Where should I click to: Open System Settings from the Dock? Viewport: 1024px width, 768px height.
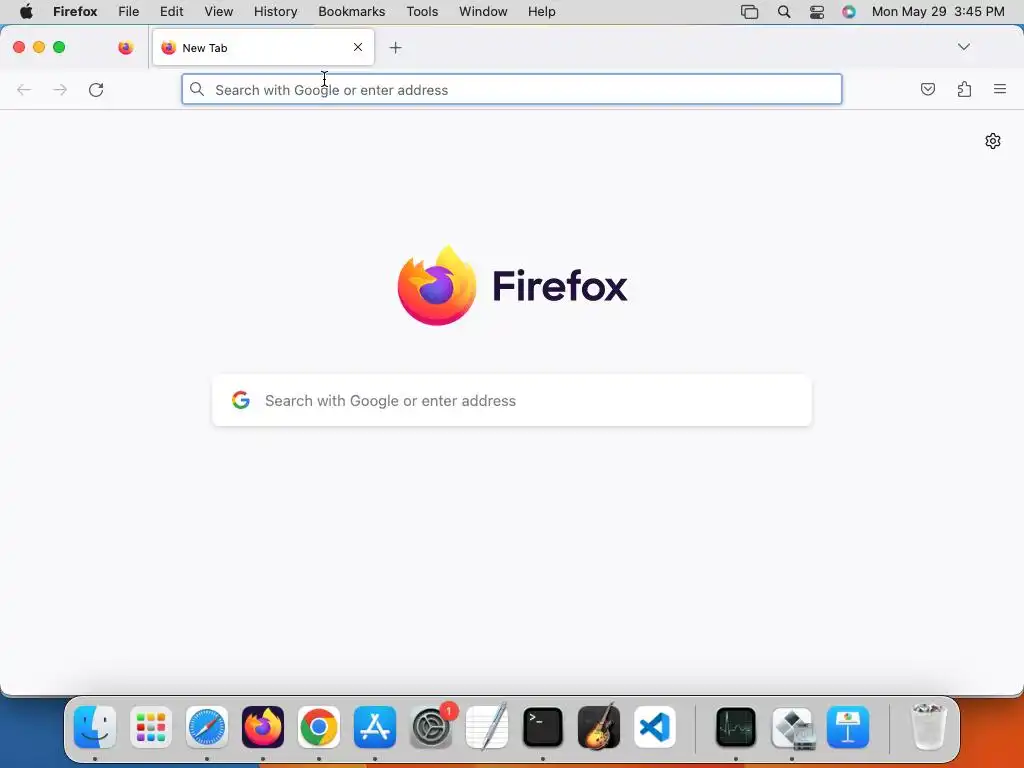pyautogui.click(x=431, y=727)
